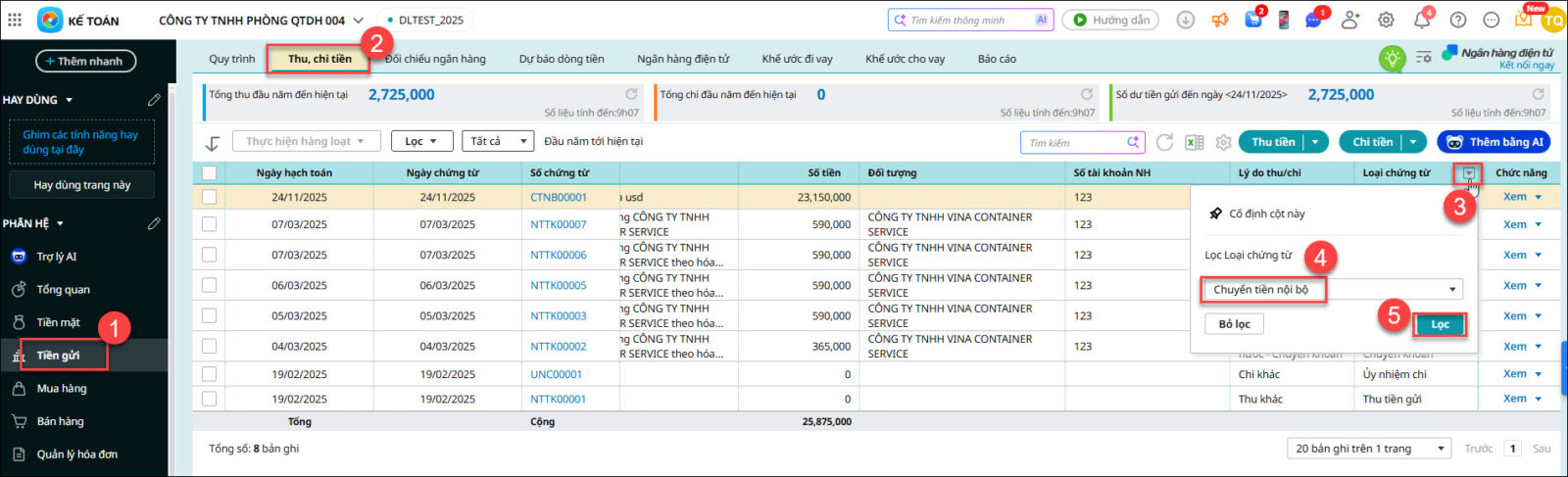Open Tiền gửi in the sidebar
Image resolution: width=1568 pixels, height=477 pixels.
click(x=58, y=355)
